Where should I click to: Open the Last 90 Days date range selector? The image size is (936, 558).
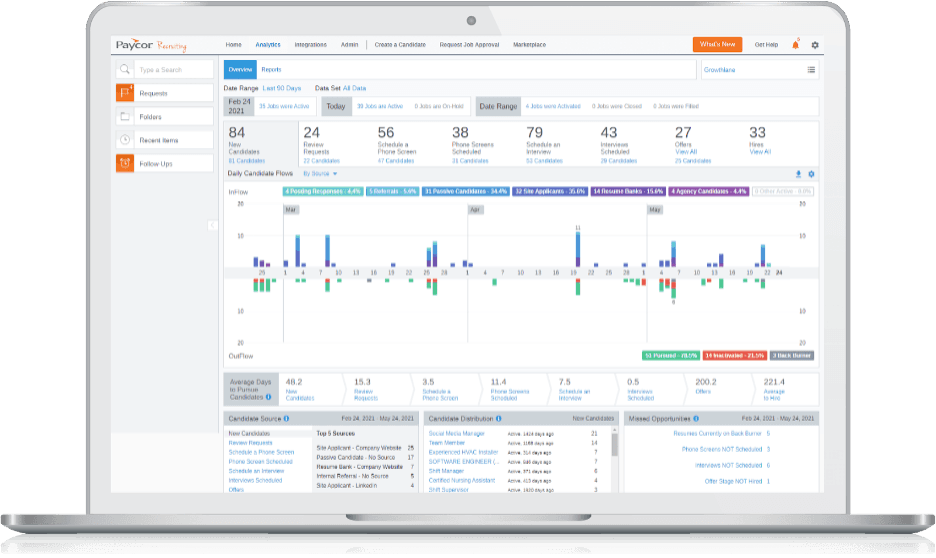[282, 88]
